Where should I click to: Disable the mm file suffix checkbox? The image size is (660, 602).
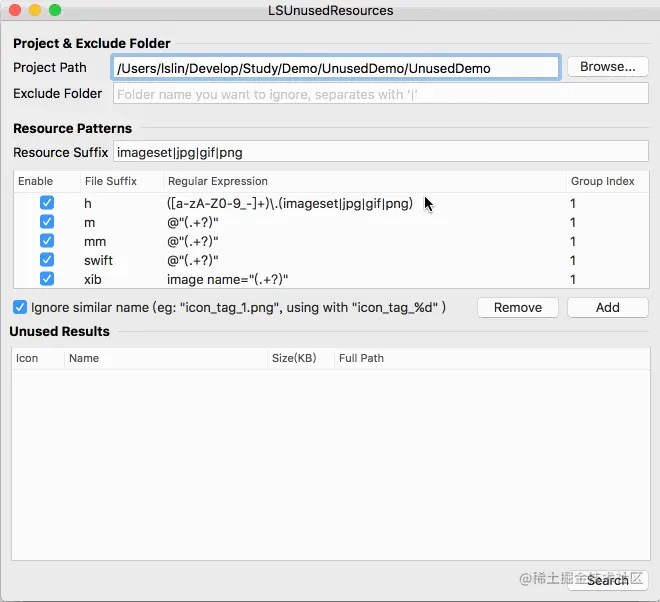[x=47, y=241]
